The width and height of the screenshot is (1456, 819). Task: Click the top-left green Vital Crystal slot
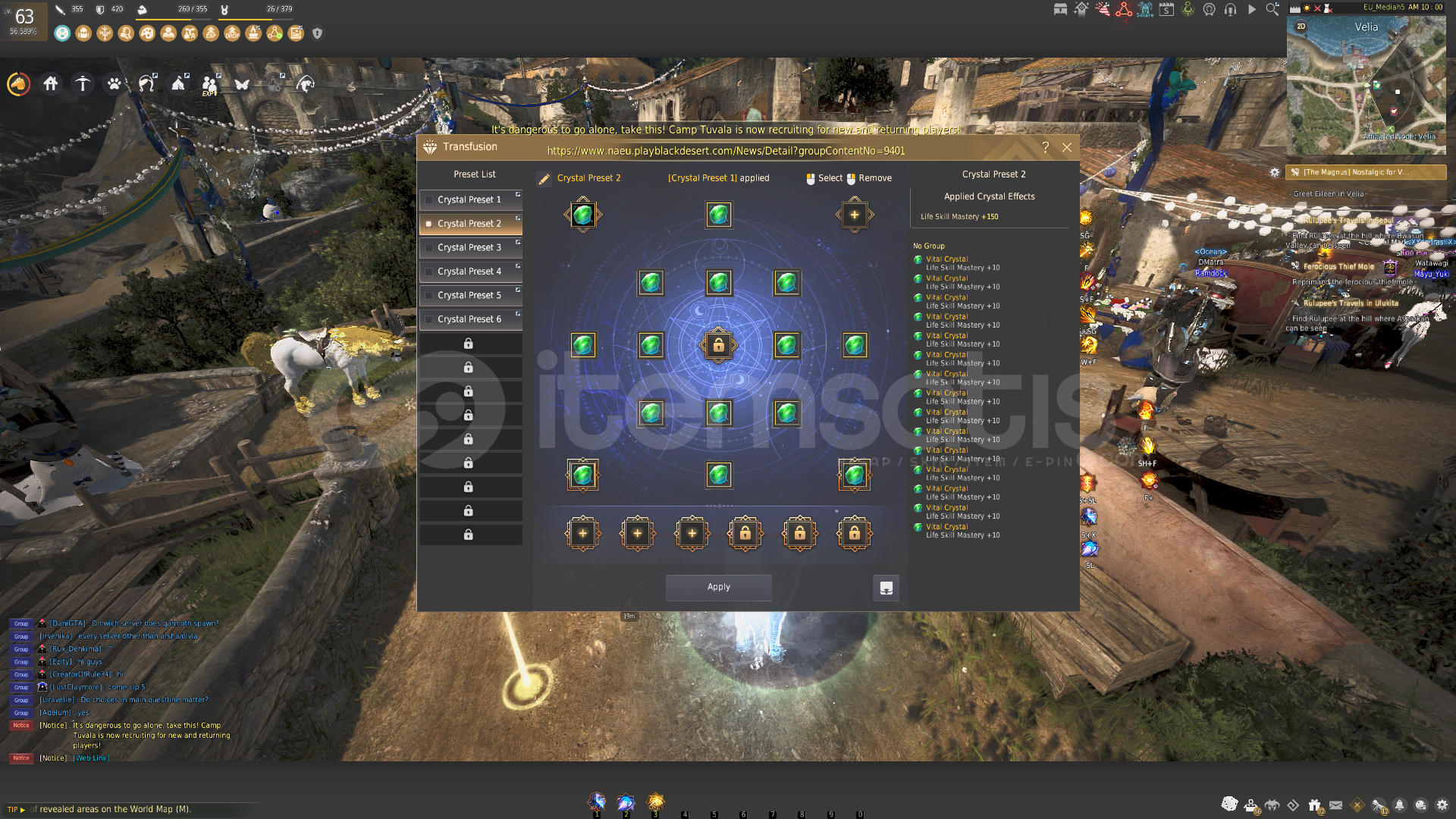pos(582,215)
